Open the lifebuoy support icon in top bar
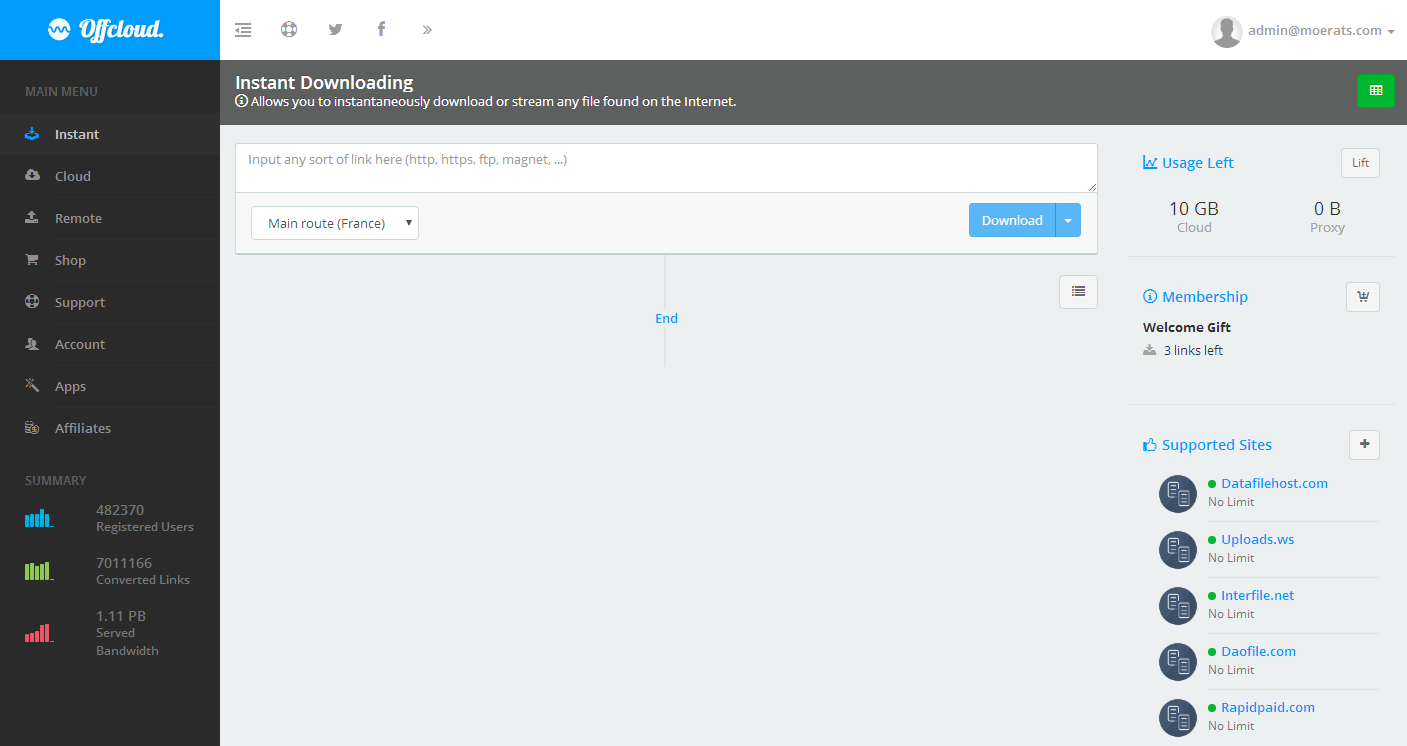The height and width of the screenshot is (746, 1407). pos(289,29)
